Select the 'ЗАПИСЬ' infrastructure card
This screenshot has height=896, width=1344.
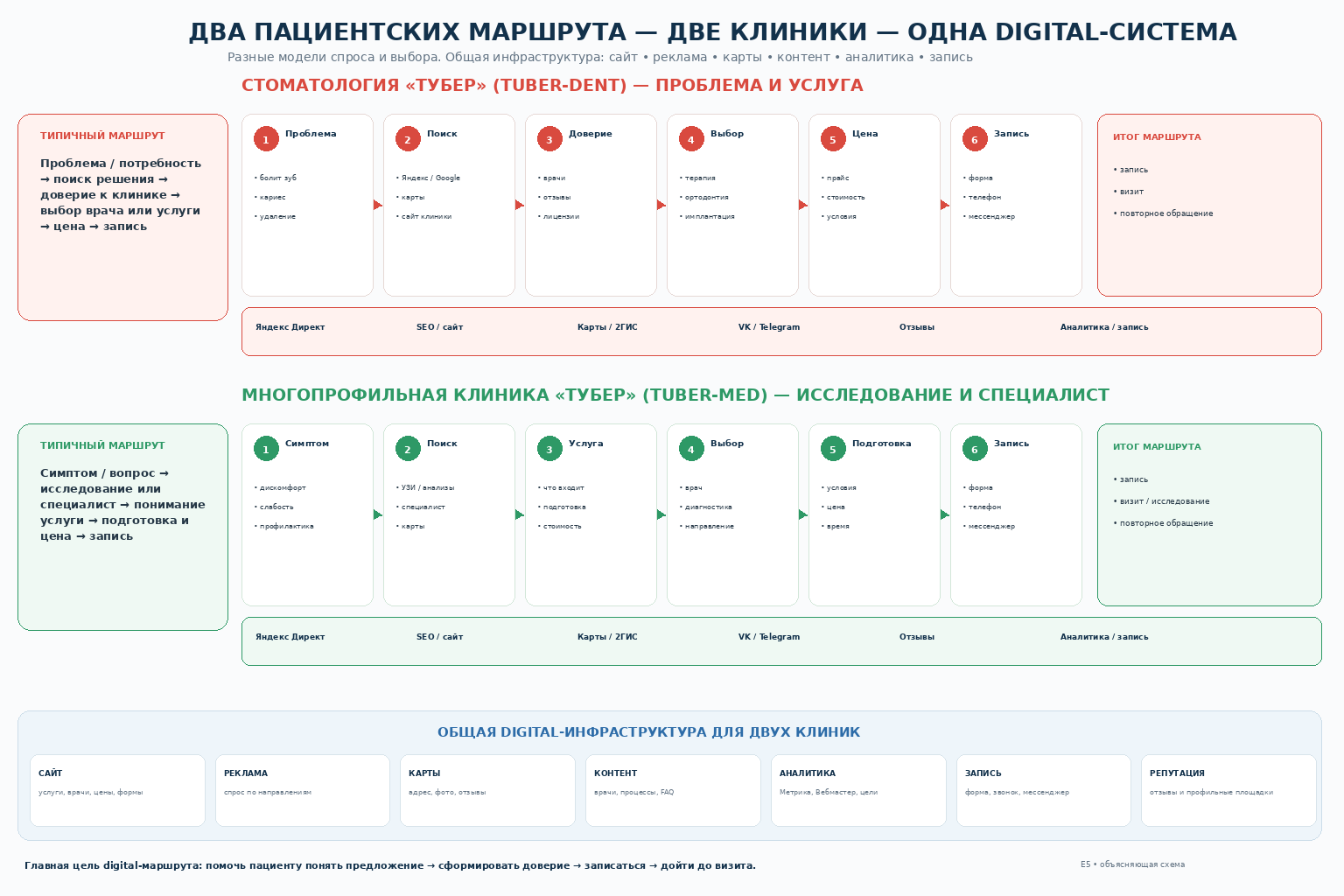point(1044,790)
